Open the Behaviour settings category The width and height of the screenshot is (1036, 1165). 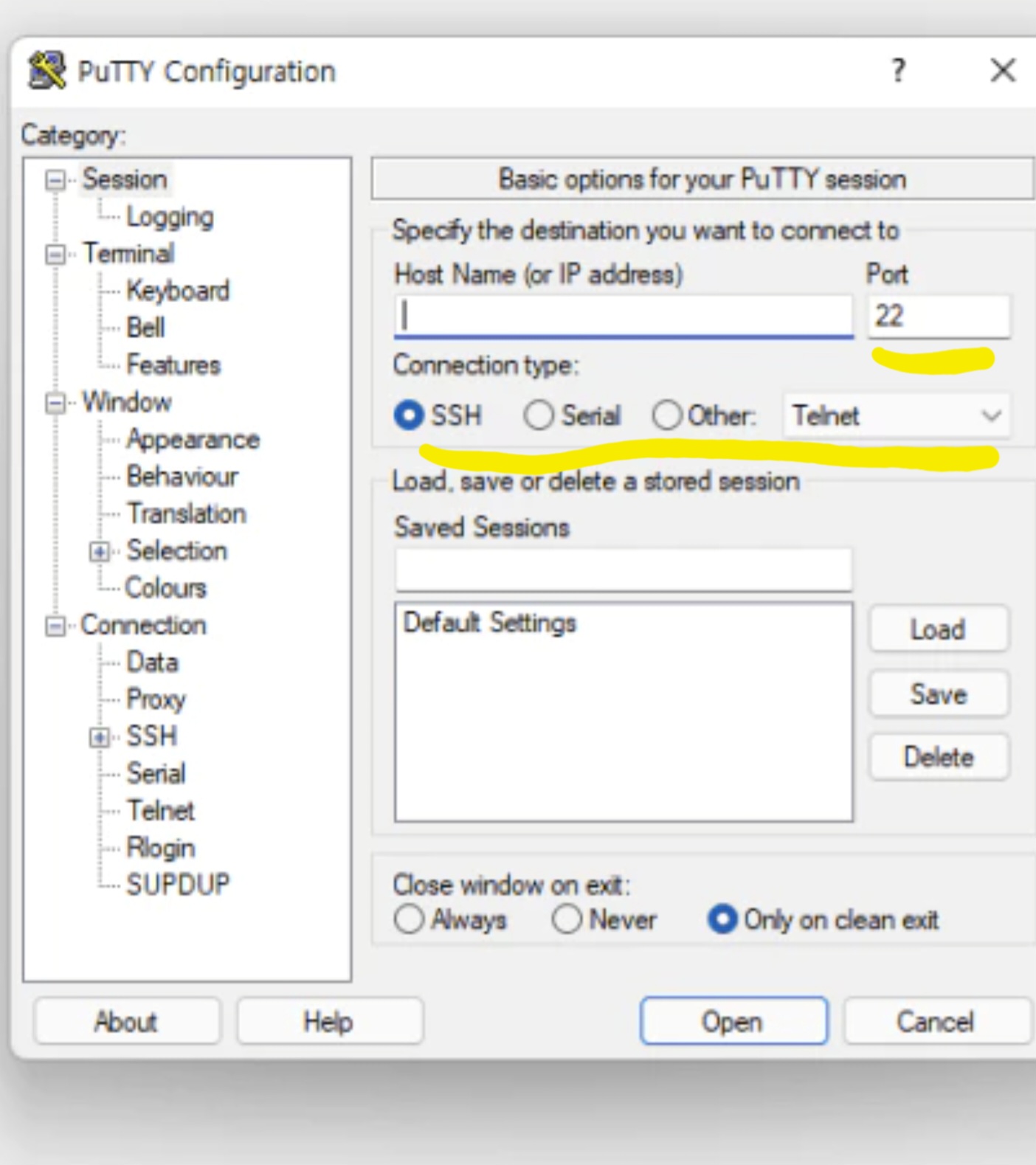[182, 477]
